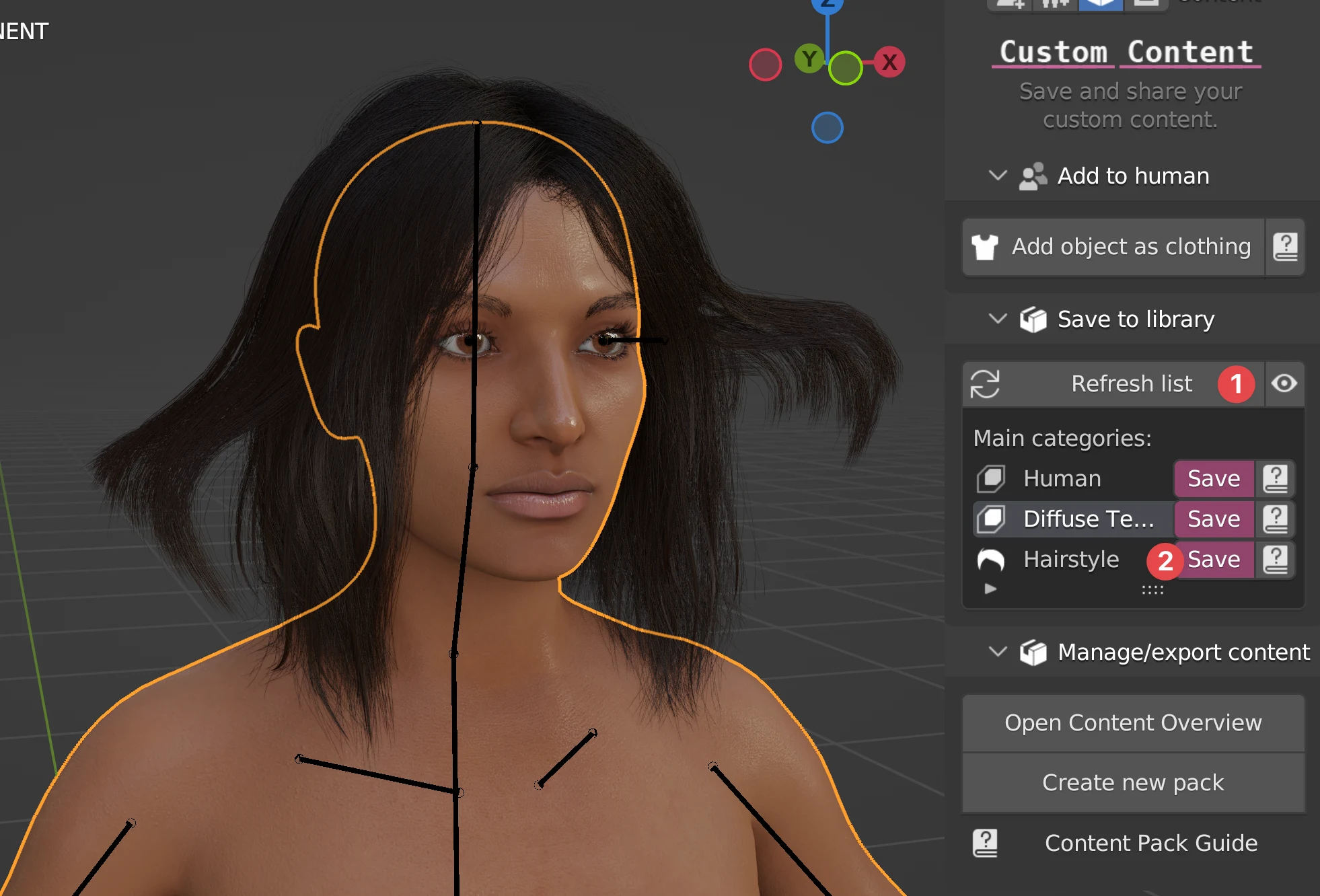This screenshot has height=896, width=1320.
Task: Click the Content Pack Guide book icon
Action: pyautogui.click(x=985, y=843)
